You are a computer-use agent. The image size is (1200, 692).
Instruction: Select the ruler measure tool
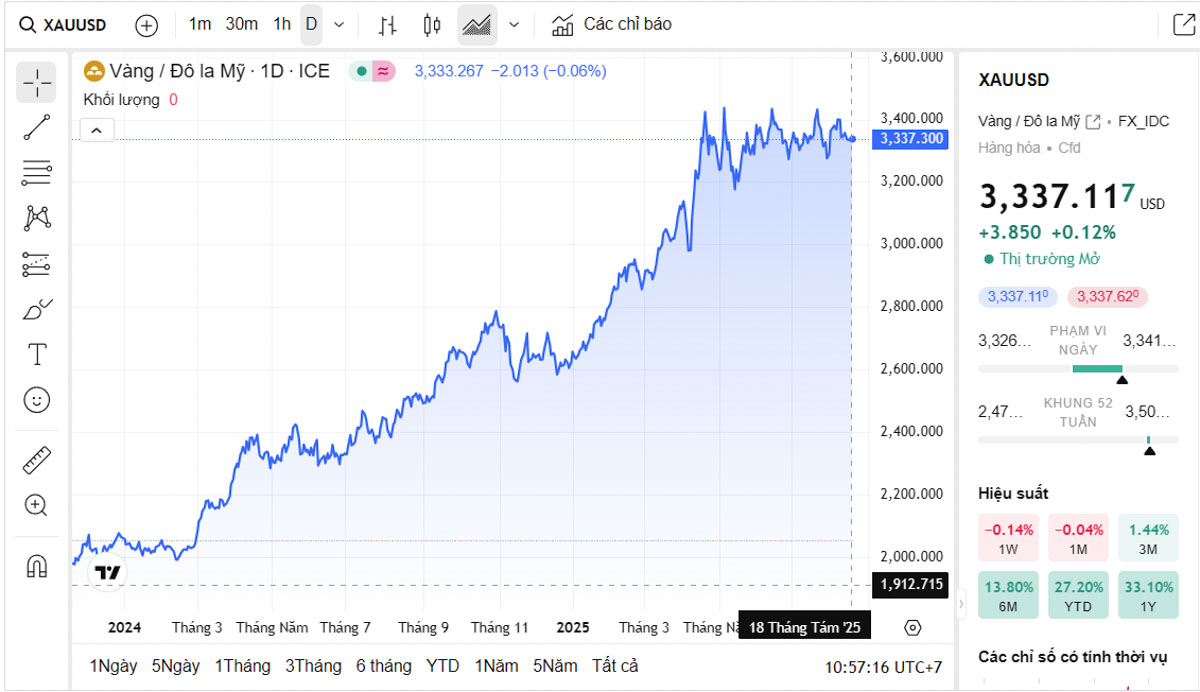36,460
